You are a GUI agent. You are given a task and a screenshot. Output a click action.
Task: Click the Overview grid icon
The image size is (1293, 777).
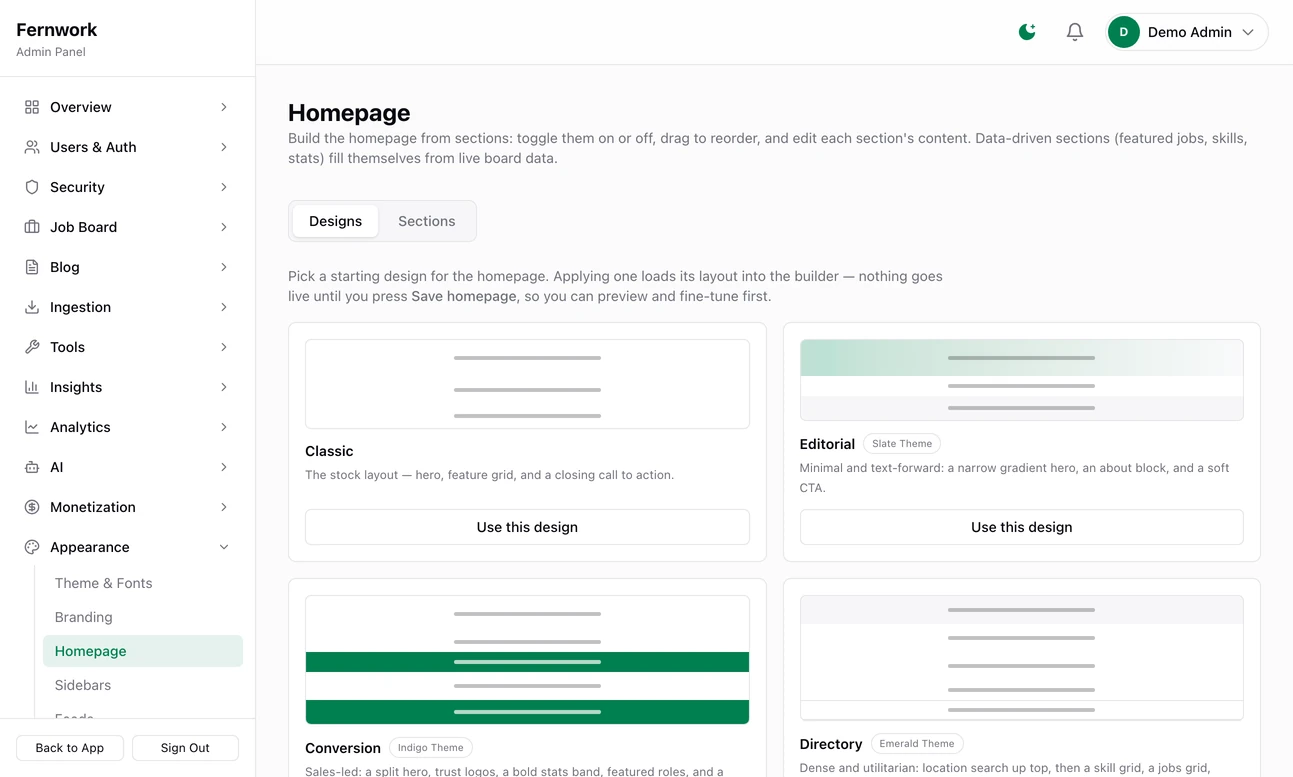[32, 107]
